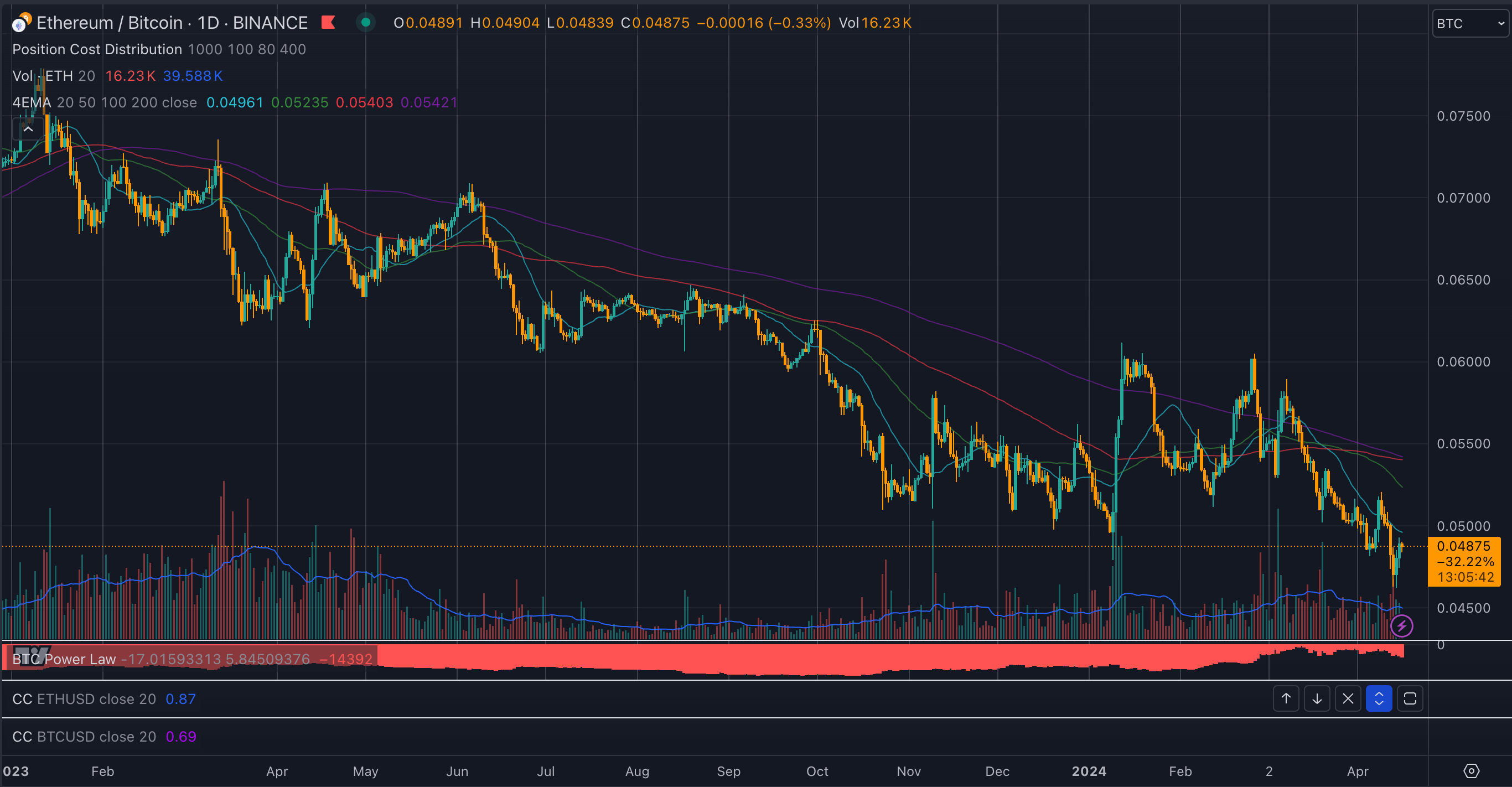Select the CC BTCUSD close 20 indicator
Image resolution: width=1512 pixels, height=787 pixels.
coord(84,737)
